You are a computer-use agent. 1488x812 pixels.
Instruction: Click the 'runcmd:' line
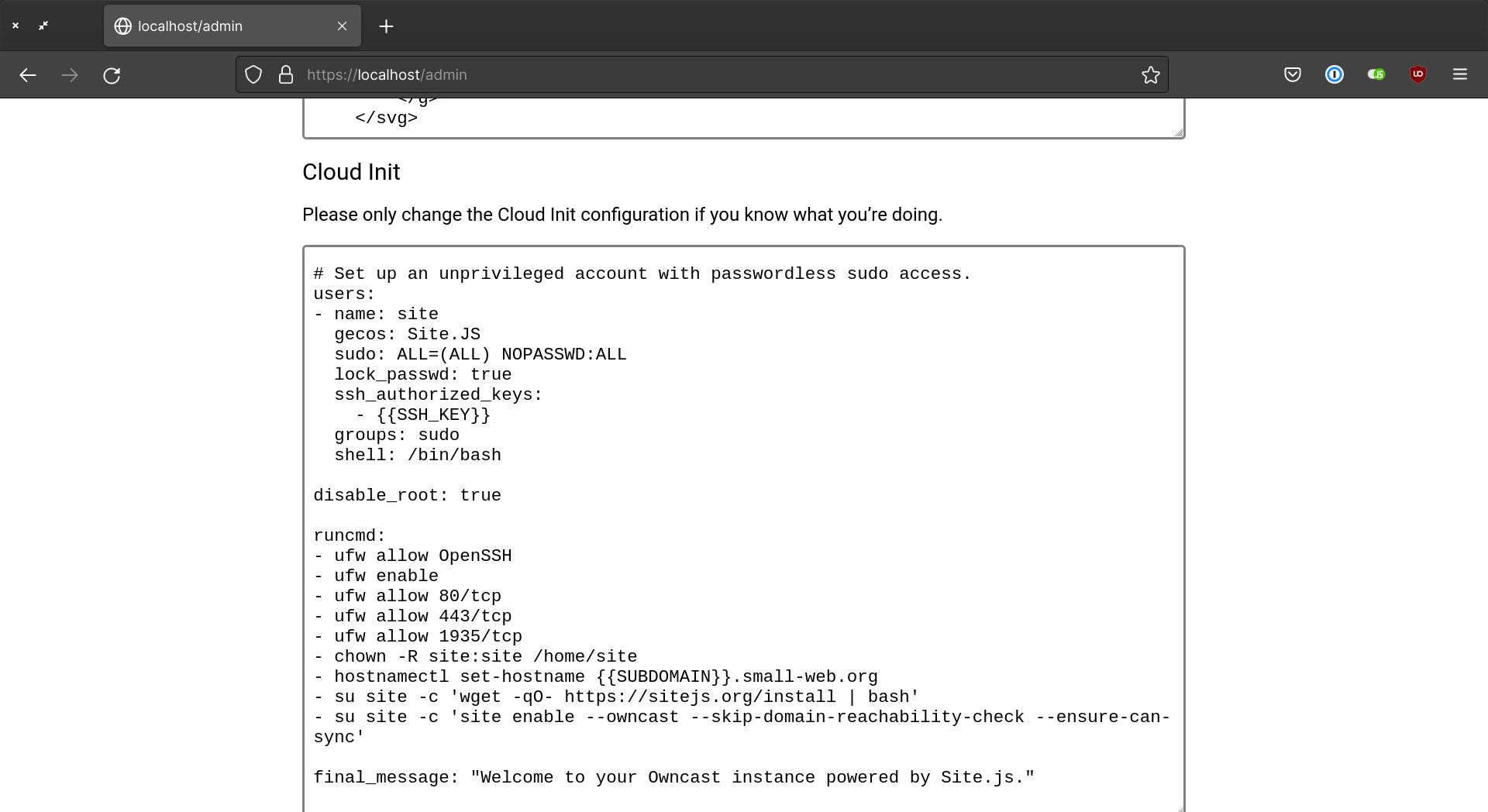pyautogui.click(x=350, y=536)
